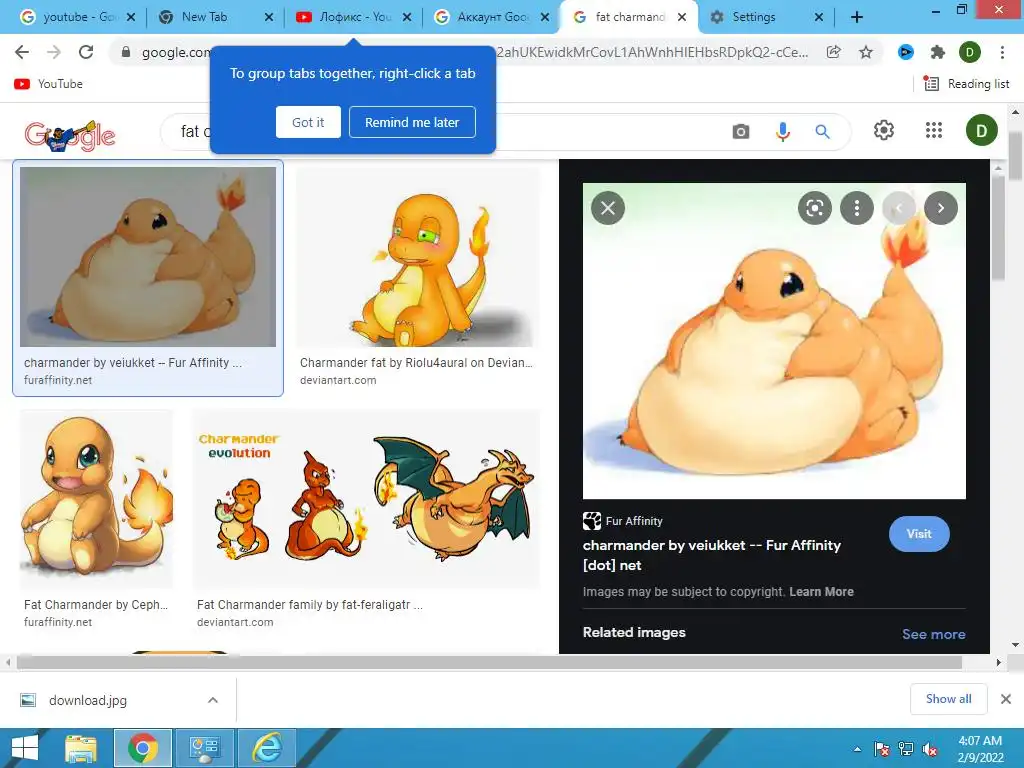Open File Explorer from taskbar
The image size is (1024, 768).
point(81,748)
